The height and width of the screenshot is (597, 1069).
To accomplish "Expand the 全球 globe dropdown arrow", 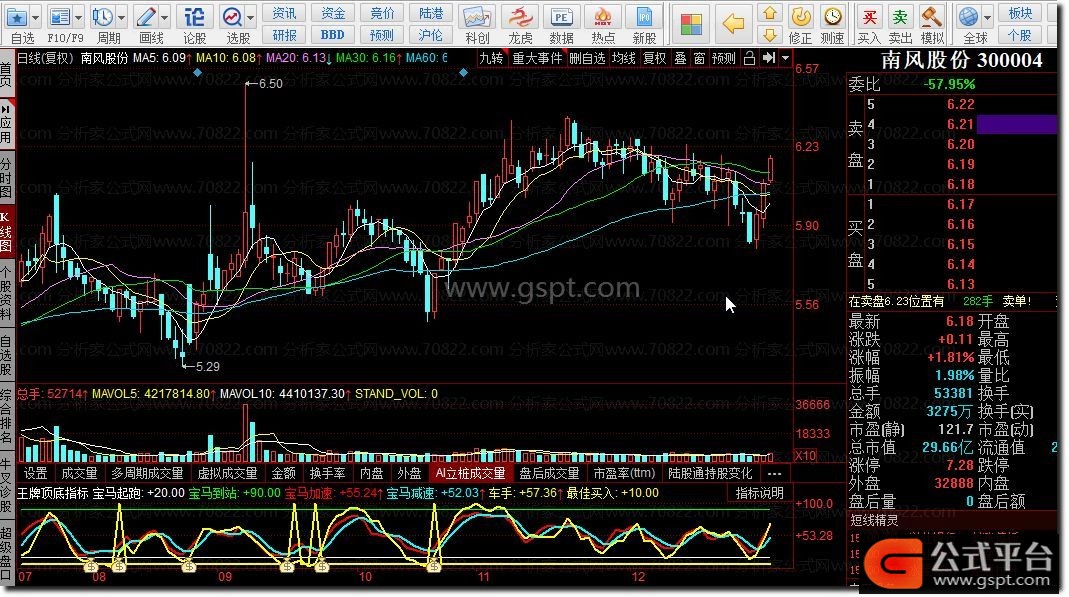I will tap(987, 17).
